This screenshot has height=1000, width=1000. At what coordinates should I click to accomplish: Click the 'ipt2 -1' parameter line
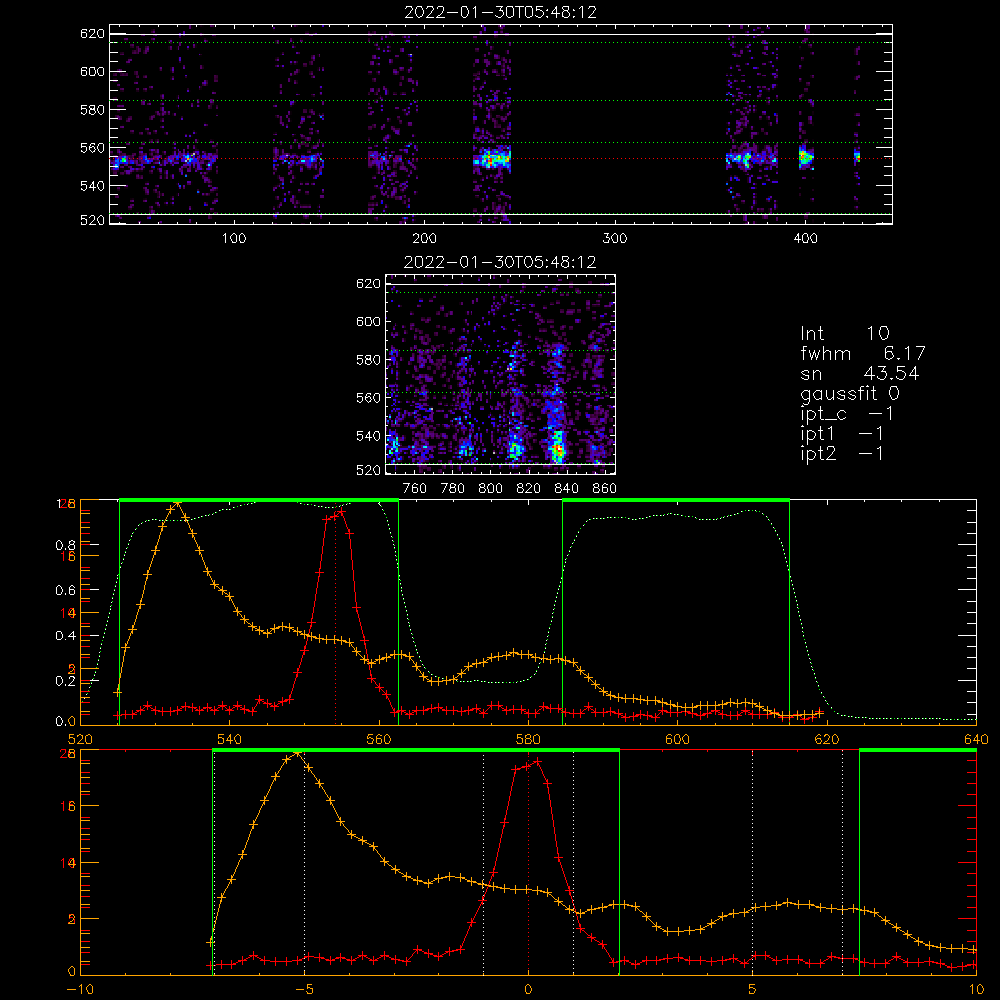coord(842,453)
